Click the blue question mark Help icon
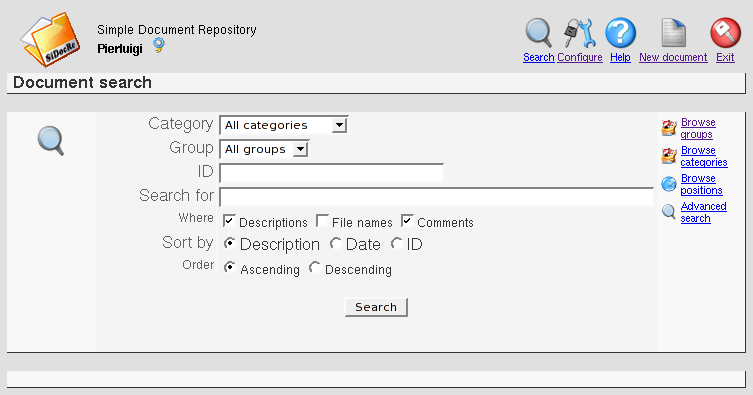This screenshot has width=753, height=395. [620, 33]
